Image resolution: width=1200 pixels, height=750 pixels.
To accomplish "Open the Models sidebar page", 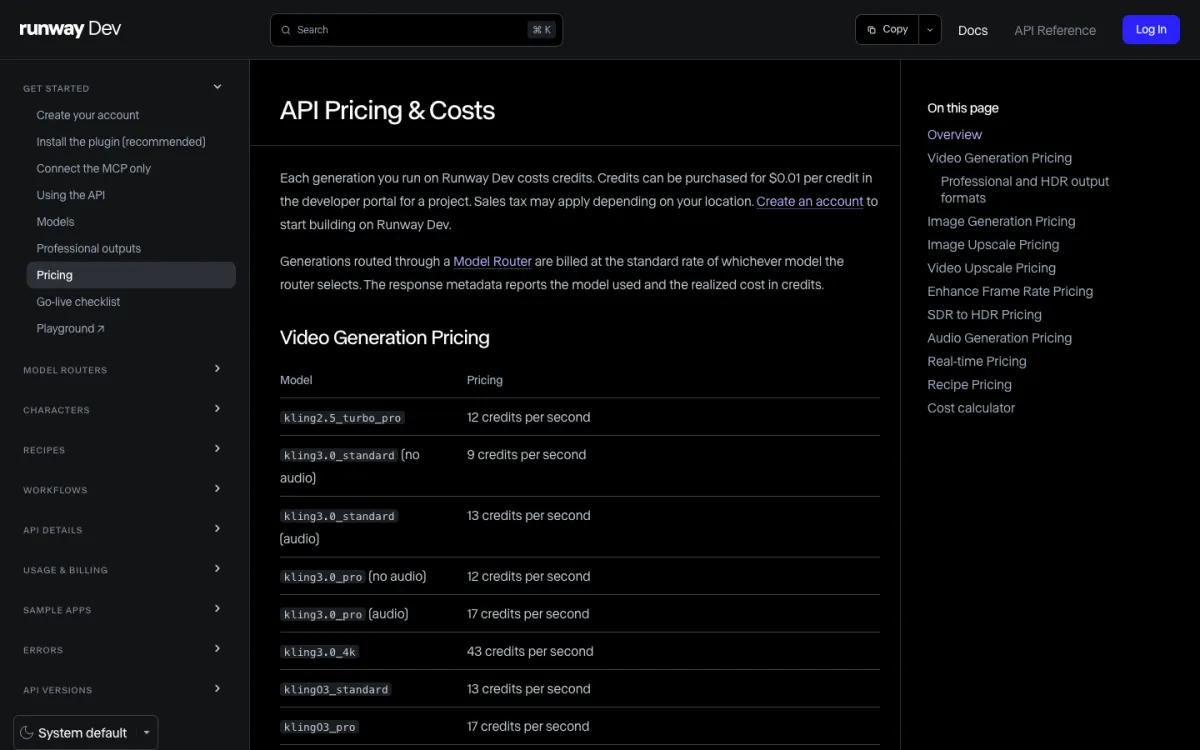I will 55,222.
